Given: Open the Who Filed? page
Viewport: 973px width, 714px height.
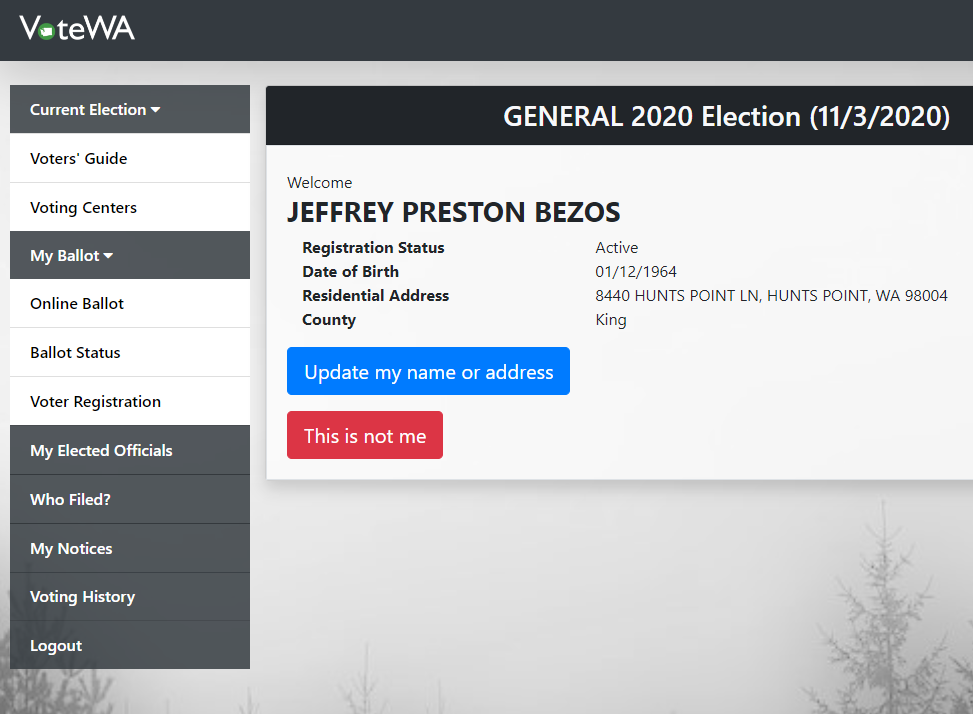Looking at the screenshot, I should click(x=130, y=499).
